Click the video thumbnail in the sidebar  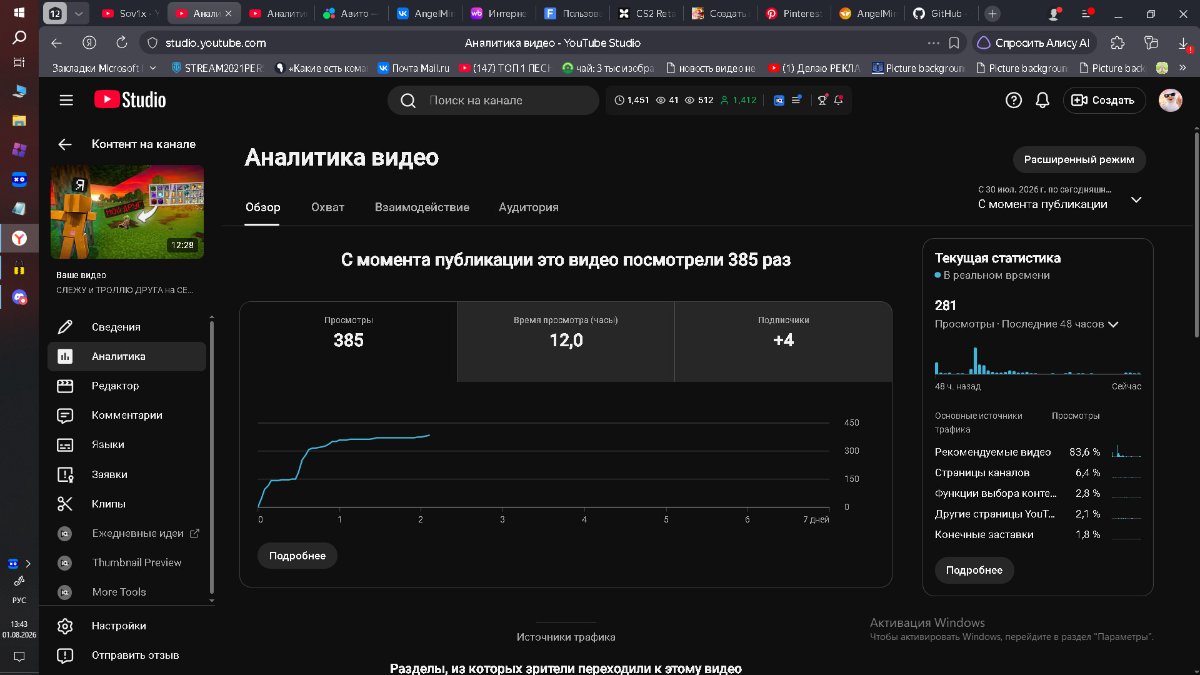click(127, 212)
